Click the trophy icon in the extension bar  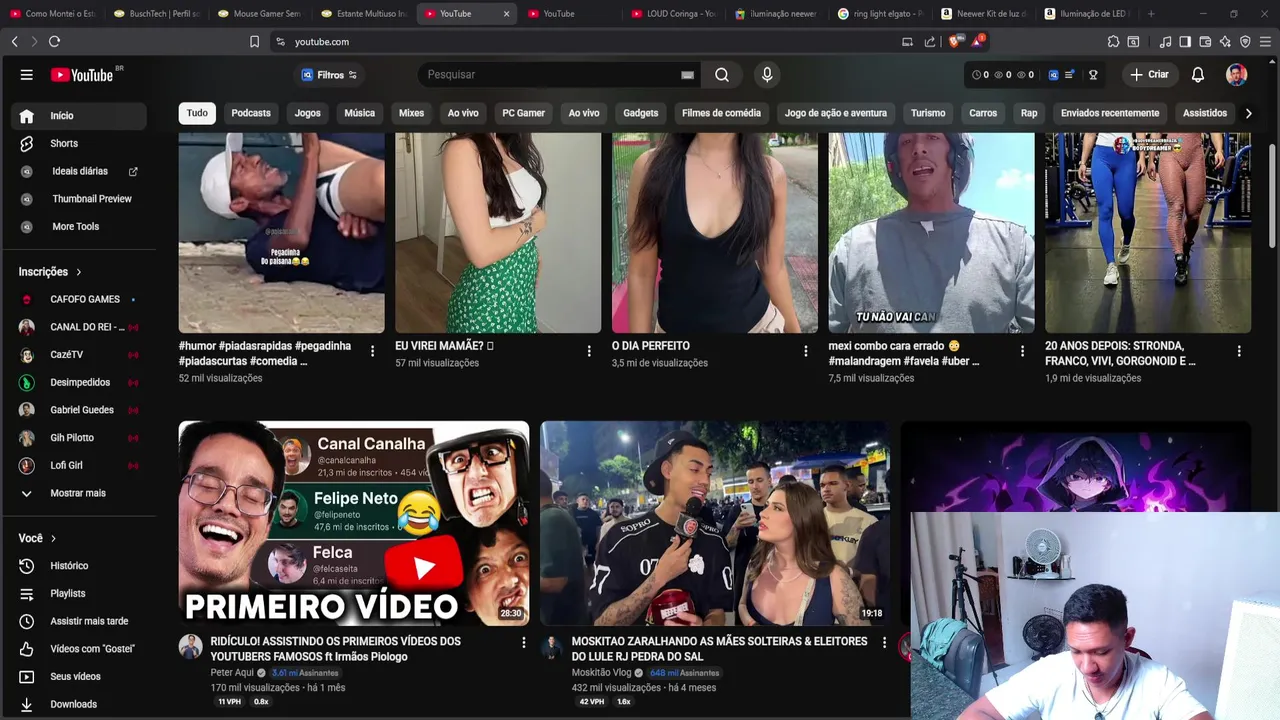1093,75
